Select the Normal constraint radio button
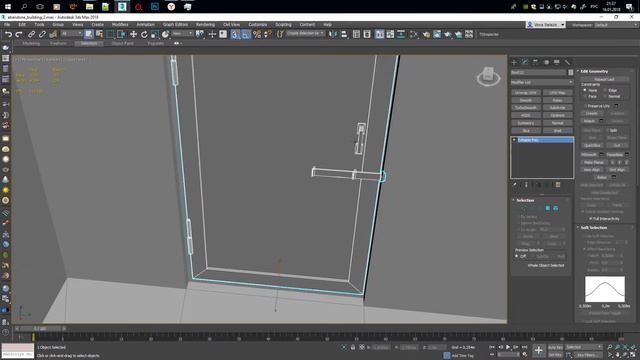640x360 pixels. 605,96
